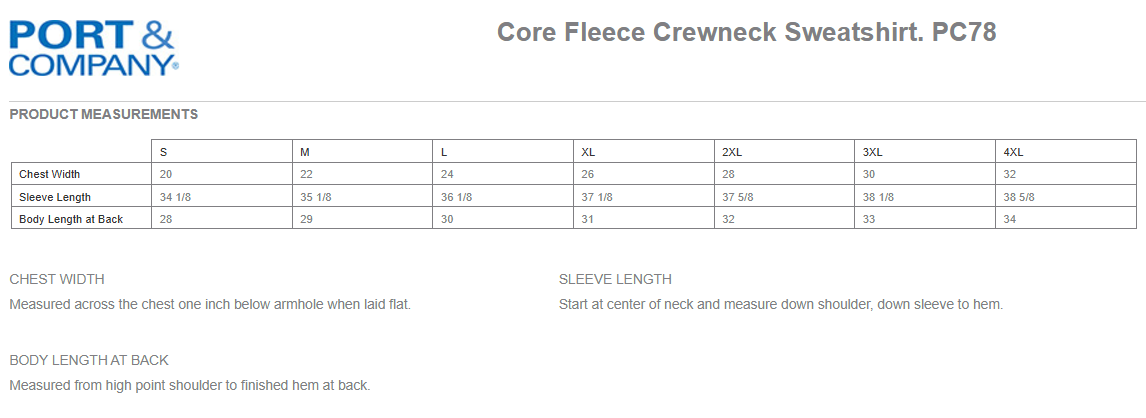1146x418 pixels.
Task: Click the Chest Width value for size L
Action: 447,174
